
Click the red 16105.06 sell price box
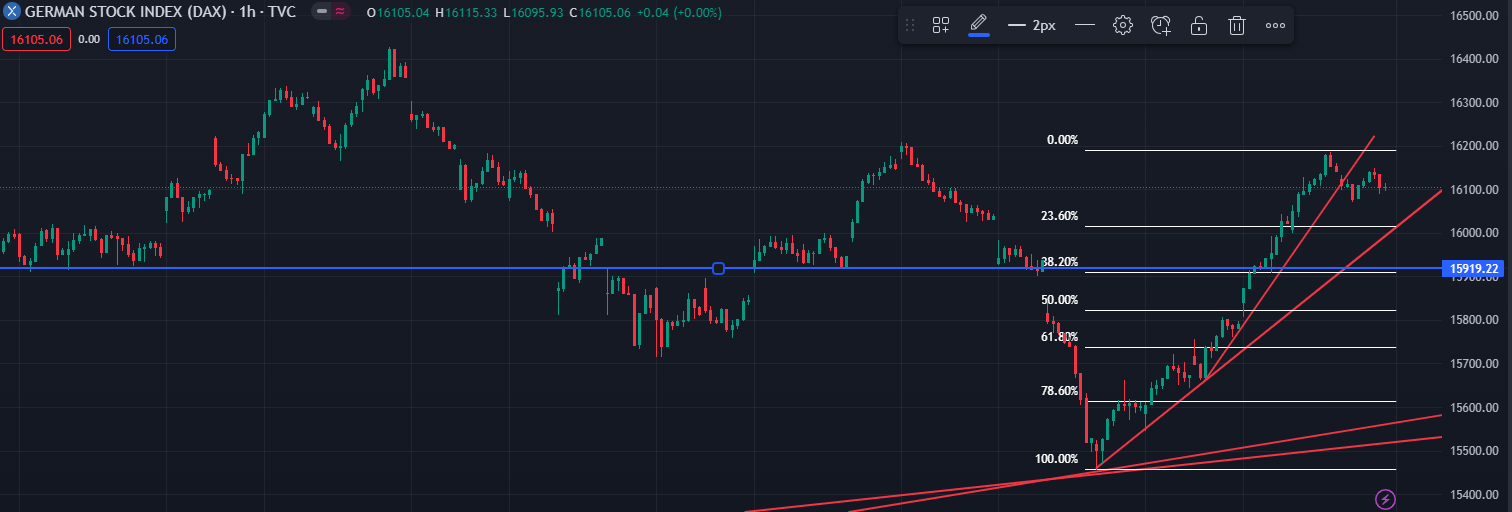36,39
